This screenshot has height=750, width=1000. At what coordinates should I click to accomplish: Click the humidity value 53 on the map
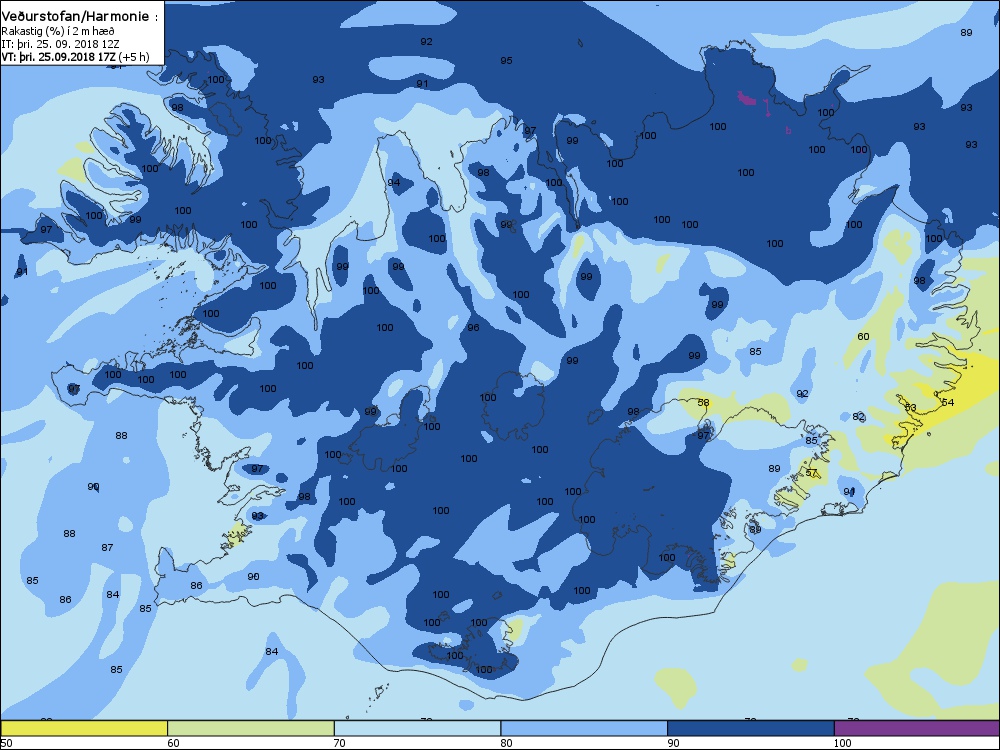pyautogui.click(x=911, y=408)
